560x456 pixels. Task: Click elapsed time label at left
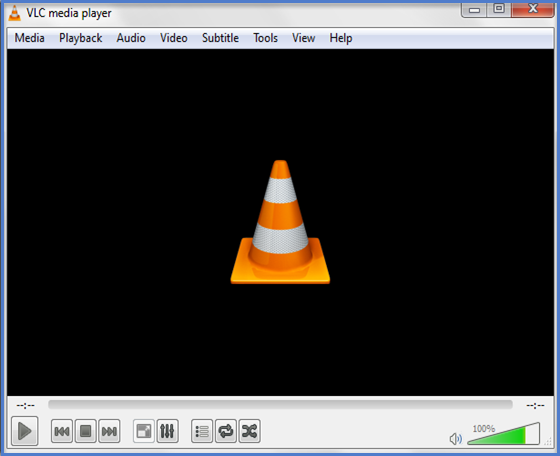(x=25, y=405)
